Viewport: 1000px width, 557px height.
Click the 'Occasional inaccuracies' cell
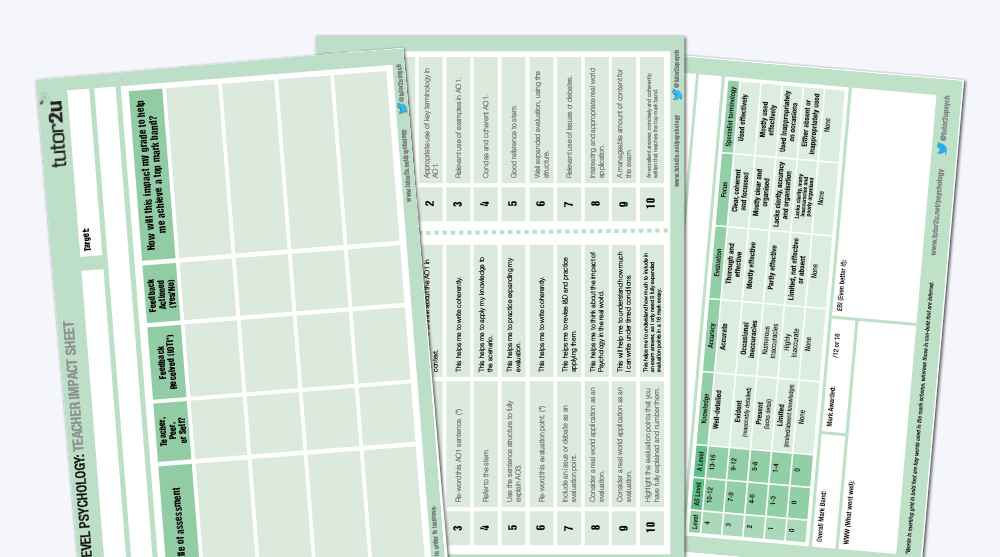click(748, 339)
